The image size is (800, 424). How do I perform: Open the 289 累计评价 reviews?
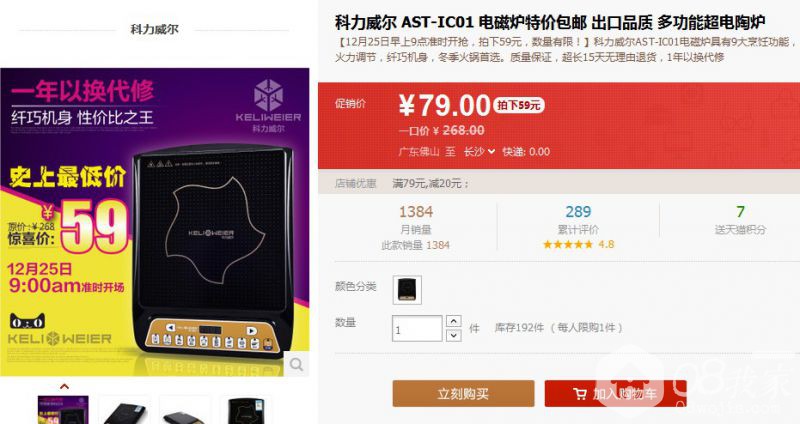tap(578, 220)
